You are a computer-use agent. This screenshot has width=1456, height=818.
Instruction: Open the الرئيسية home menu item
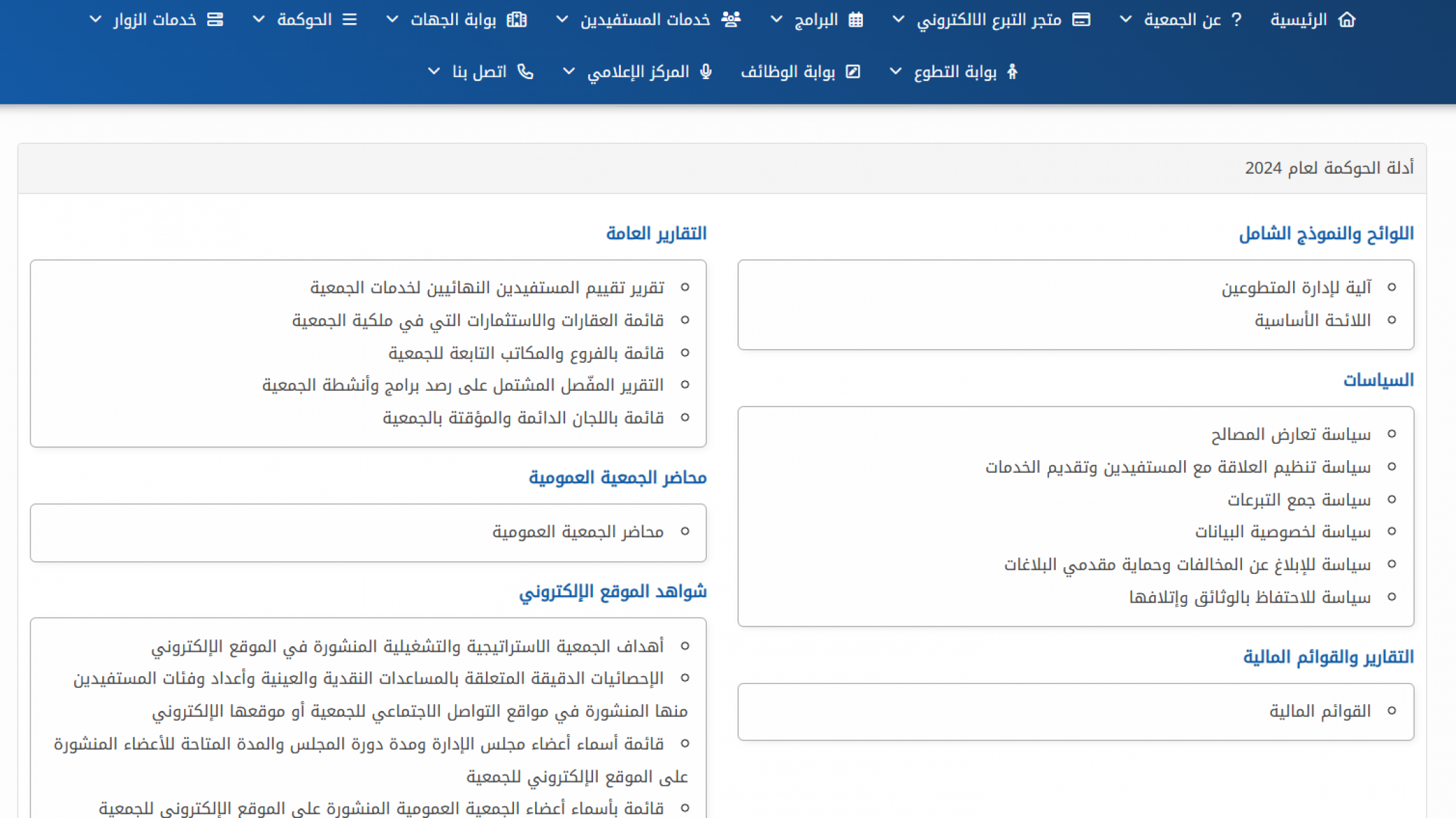pos(1299,20)
